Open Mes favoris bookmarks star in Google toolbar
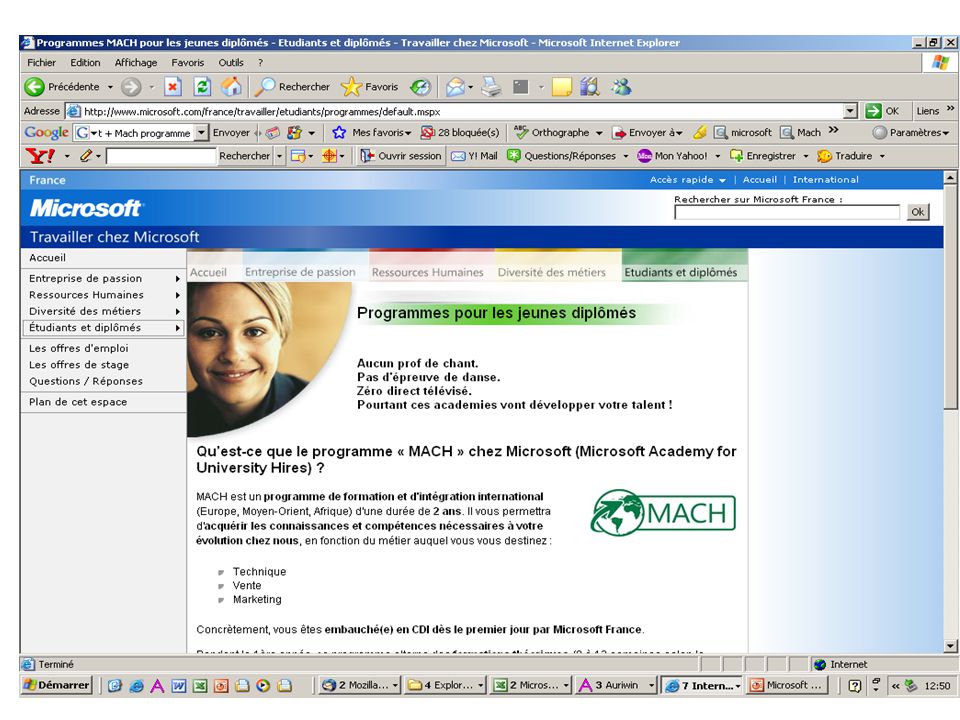The height and width of the screenshot is (720, 960). (x=372, y=132)
